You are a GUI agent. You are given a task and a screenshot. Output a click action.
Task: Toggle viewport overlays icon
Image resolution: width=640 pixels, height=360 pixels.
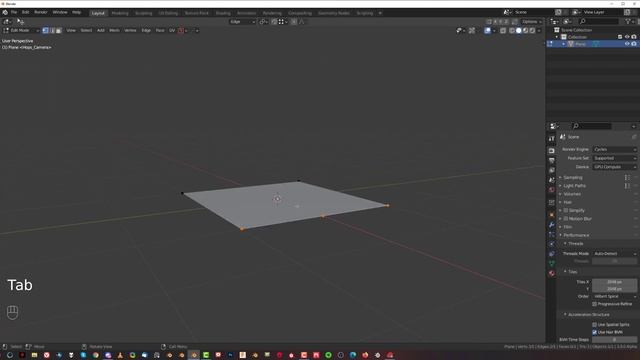tap(487, 30)
